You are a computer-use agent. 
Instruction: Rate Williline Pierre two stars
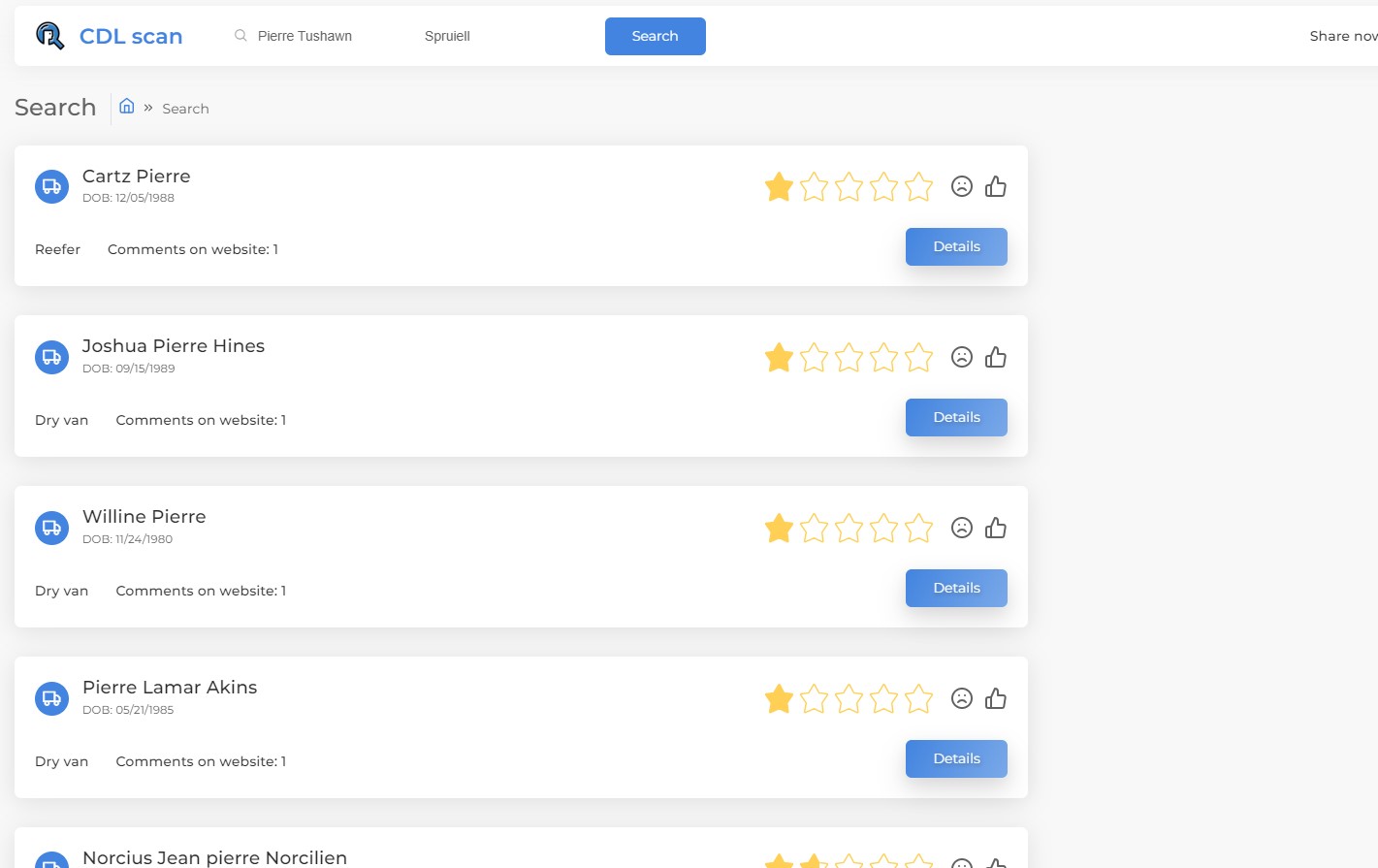[814, 528]
